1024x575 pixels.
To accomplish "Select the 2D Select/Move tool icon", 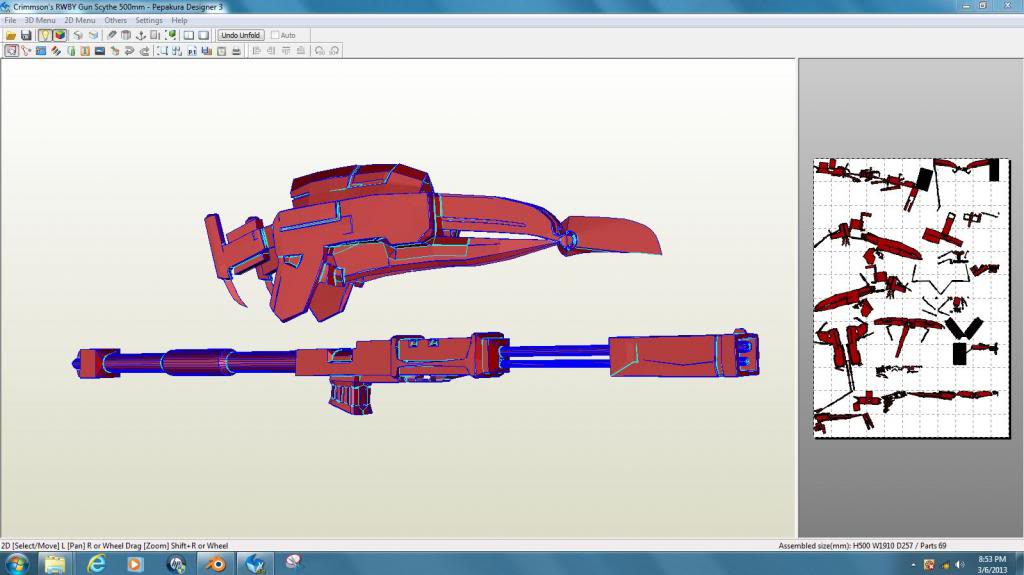I will pos(11,50).
